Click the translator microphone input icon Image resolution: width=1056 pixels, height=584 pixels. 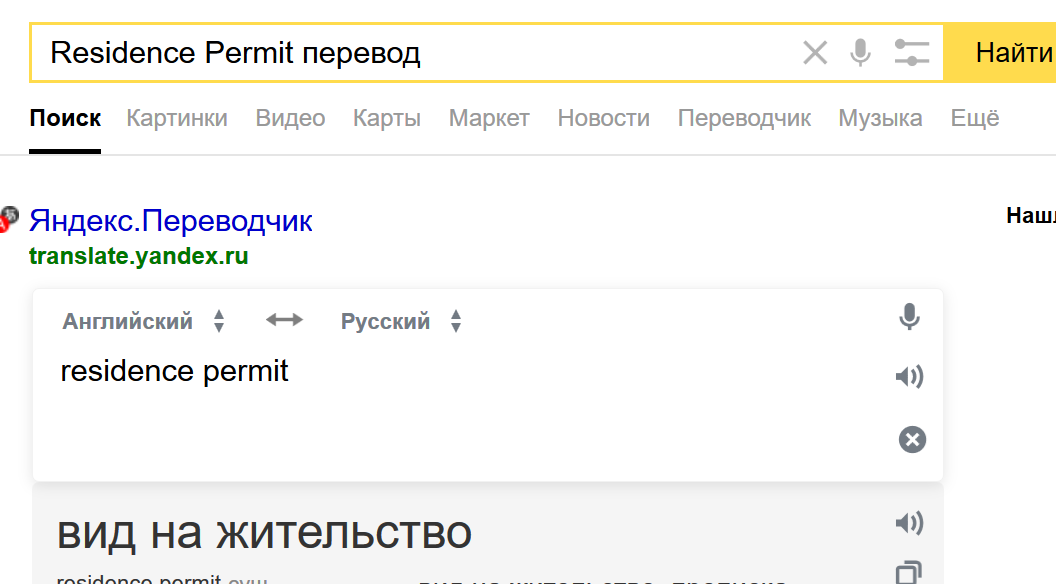[909, 318]
